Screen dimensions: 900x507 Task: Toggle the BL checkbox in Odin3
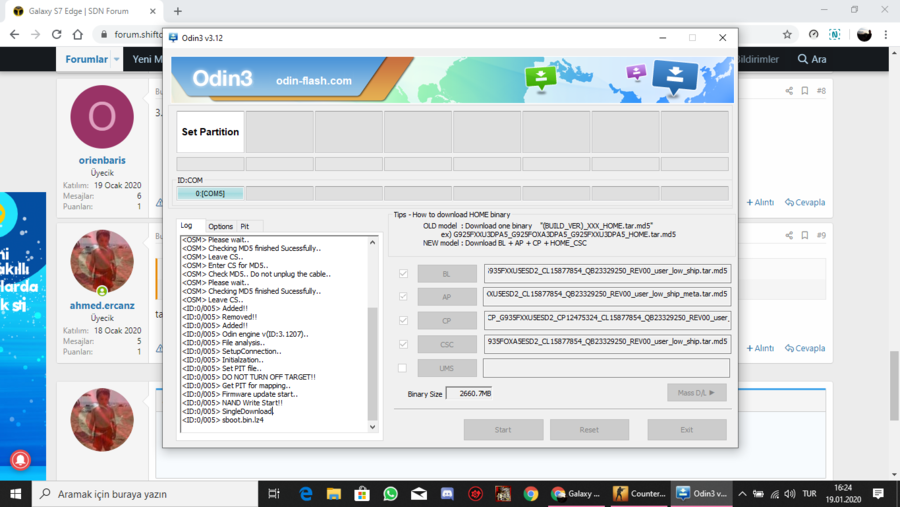[404, 273]
